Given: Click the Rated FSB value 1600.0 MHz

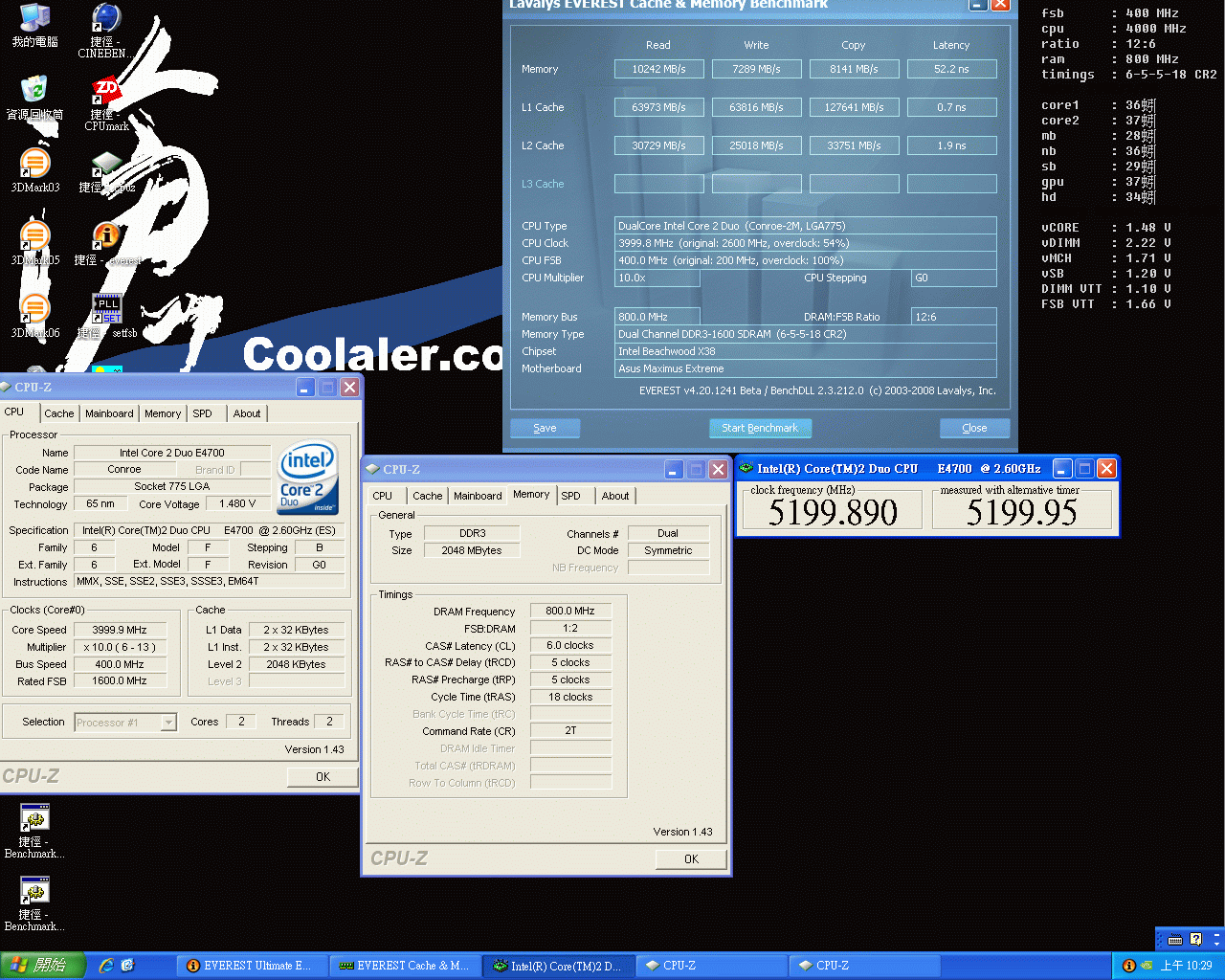Looking at the screenshot, I should 120,680.
